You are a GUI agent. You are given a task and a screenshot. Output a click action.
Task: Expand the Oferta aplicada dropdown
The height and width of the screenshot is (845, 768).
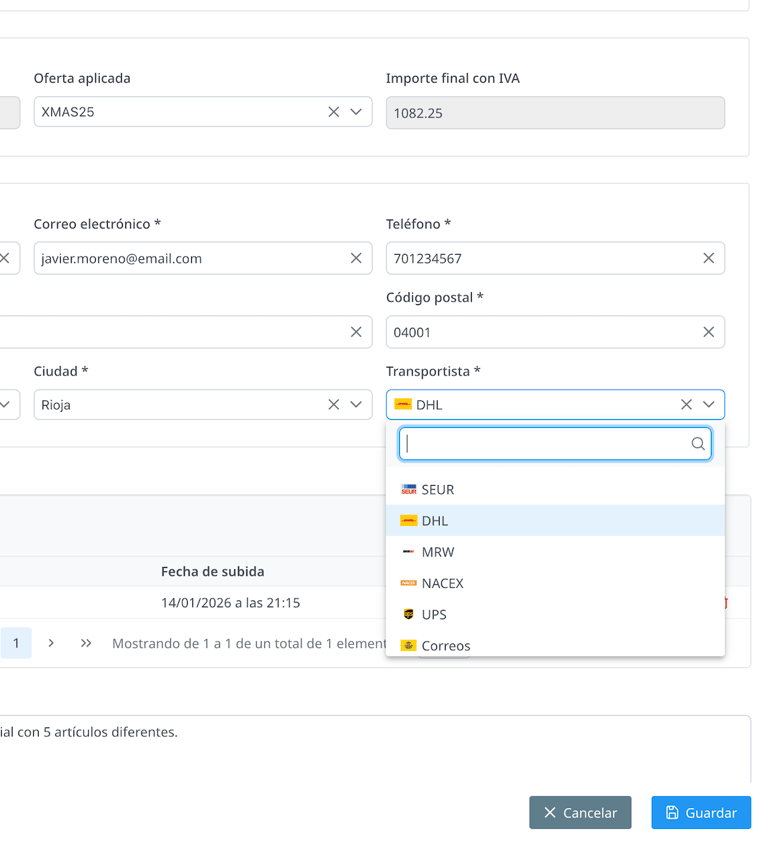[356, 112]
